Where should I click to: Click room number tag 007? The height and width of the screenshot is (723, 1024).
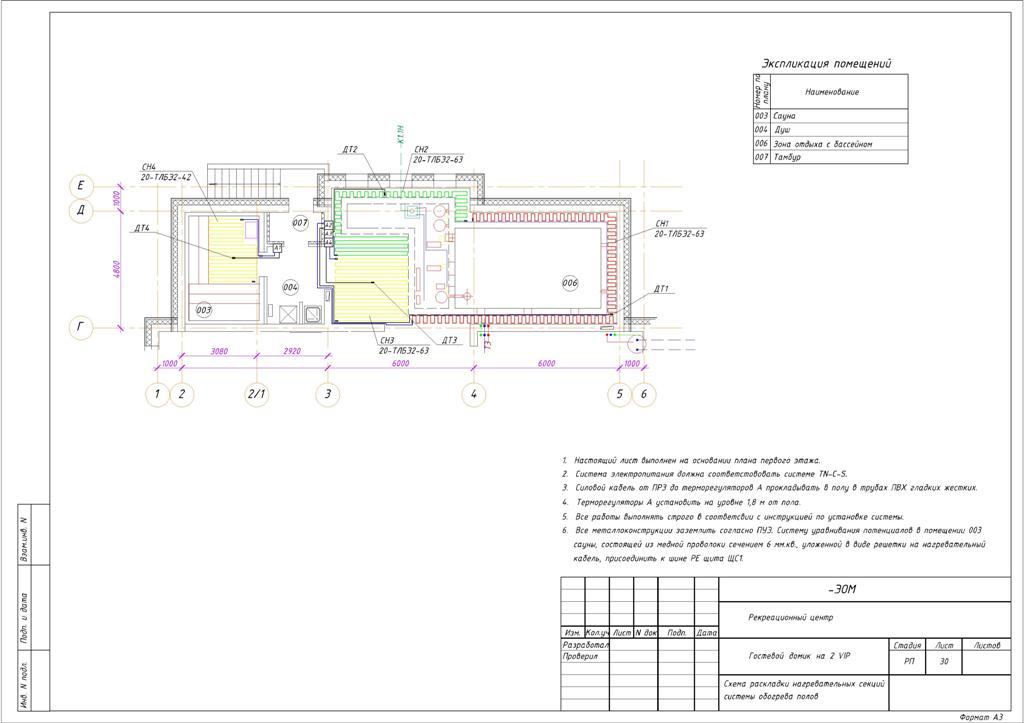[300, 223]
